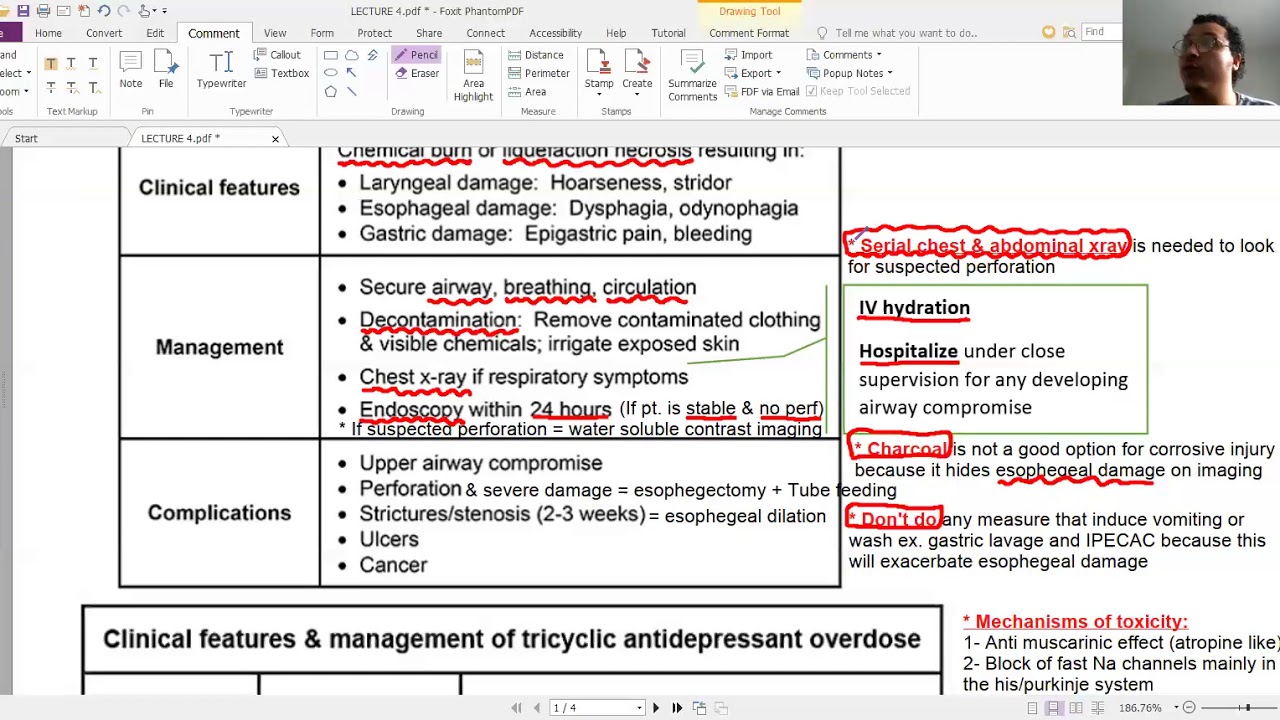Toggle the highlight text markup tool
This screenshot has height=720, width=1280.
pyautogui.click(x=50, y=64)
